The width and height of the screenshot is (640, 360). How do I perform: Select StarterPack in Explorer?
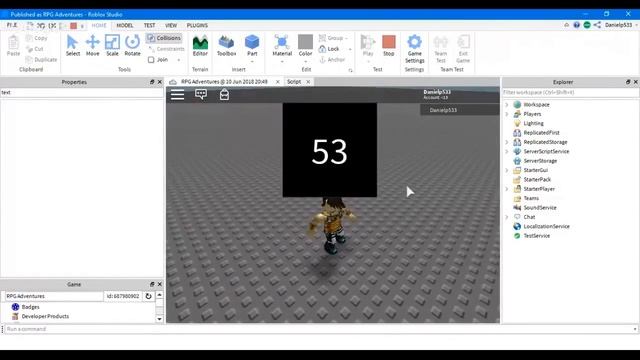537,180
